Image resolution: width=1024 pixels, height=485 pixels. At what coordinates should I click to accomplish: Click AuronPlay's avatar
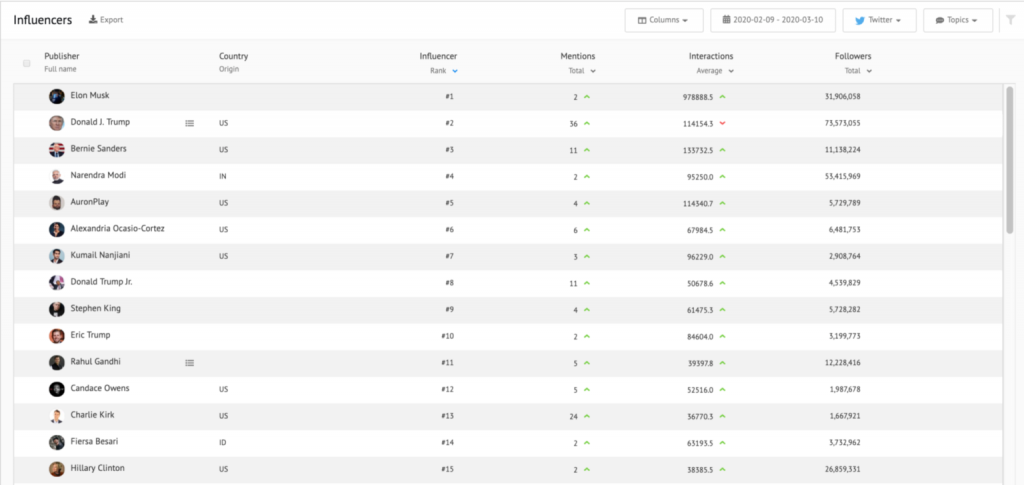tap(57, 203)
